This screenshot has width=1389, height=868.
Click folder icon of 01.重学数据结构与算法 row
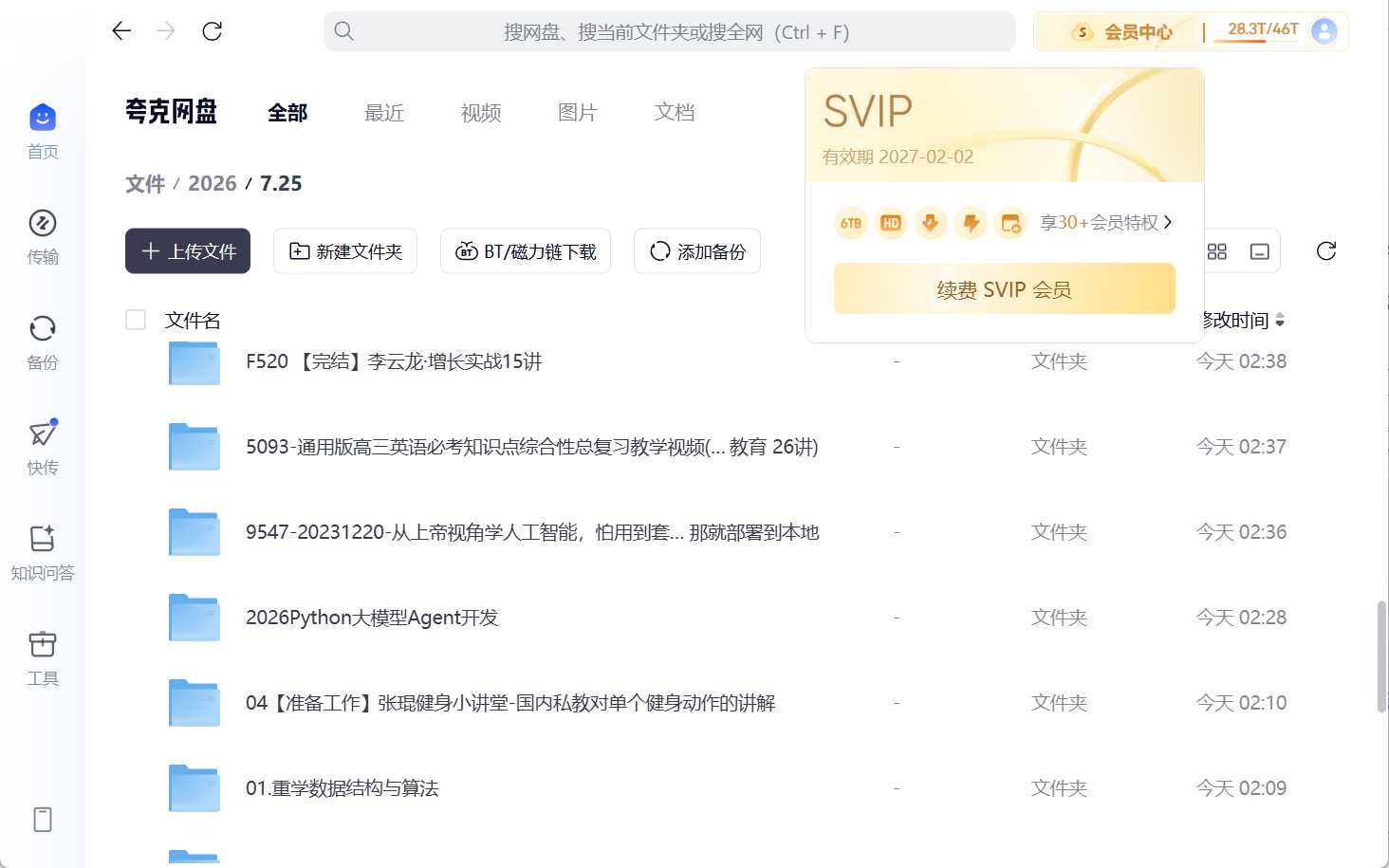pyautogui.click(x=194, y=788)
